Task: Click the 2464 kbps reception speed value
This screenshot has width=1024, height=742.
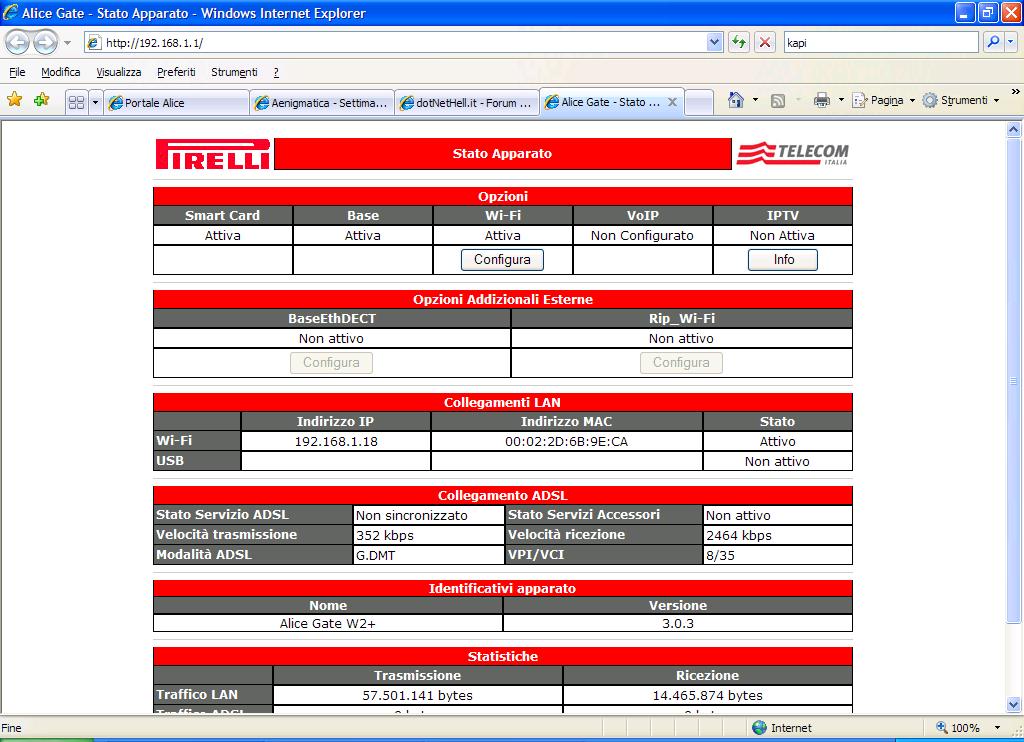Action: click(x=739, y=536)
